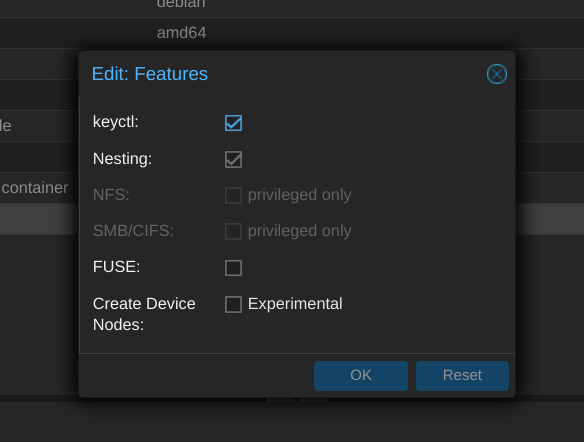Click the disabled SMB/CIFS checkbox
Screen dimensions: 584x442
tap(234, 231)
